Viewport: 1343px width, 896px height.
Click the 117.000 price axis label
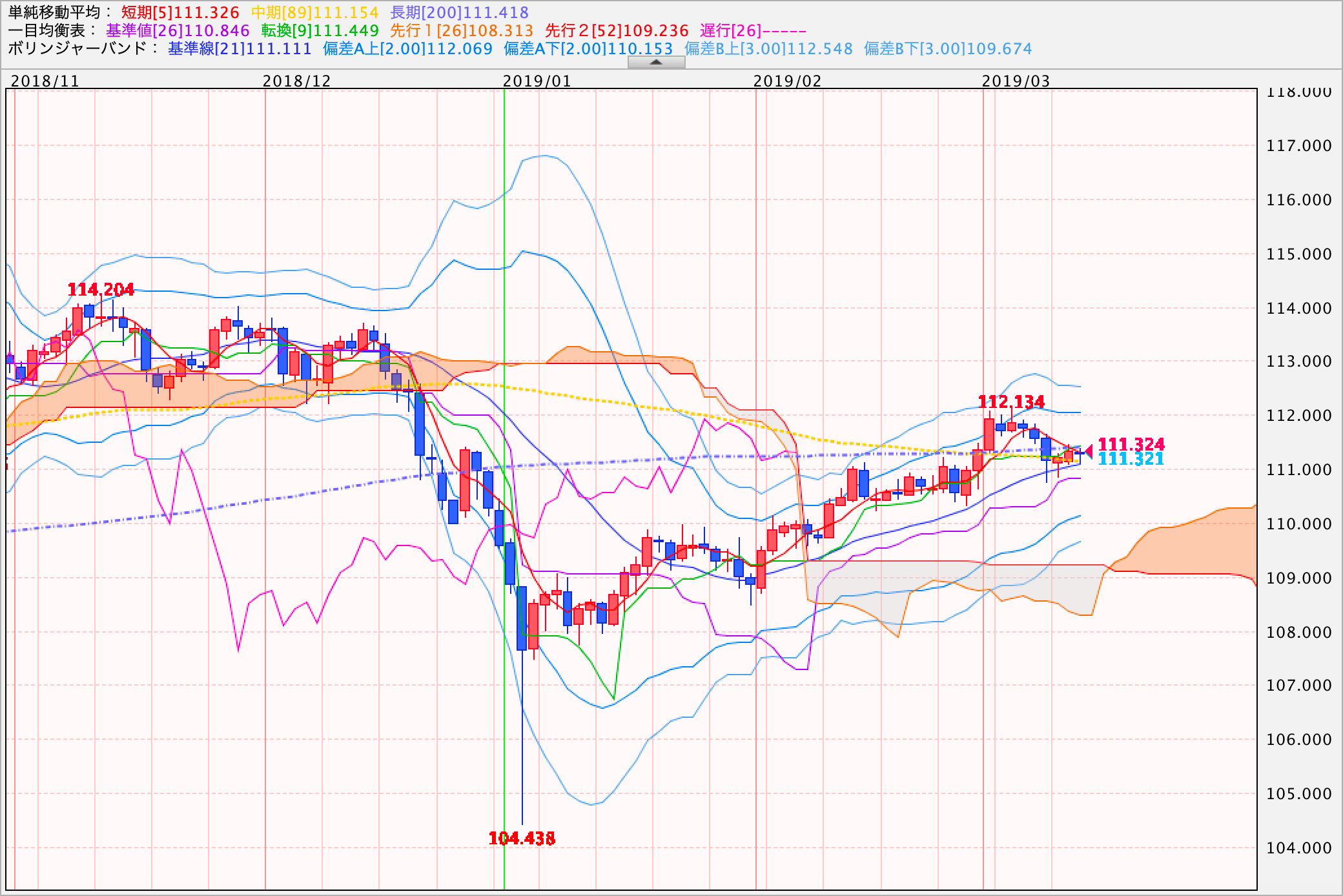pyautogui.click(x=1299, y=146)
